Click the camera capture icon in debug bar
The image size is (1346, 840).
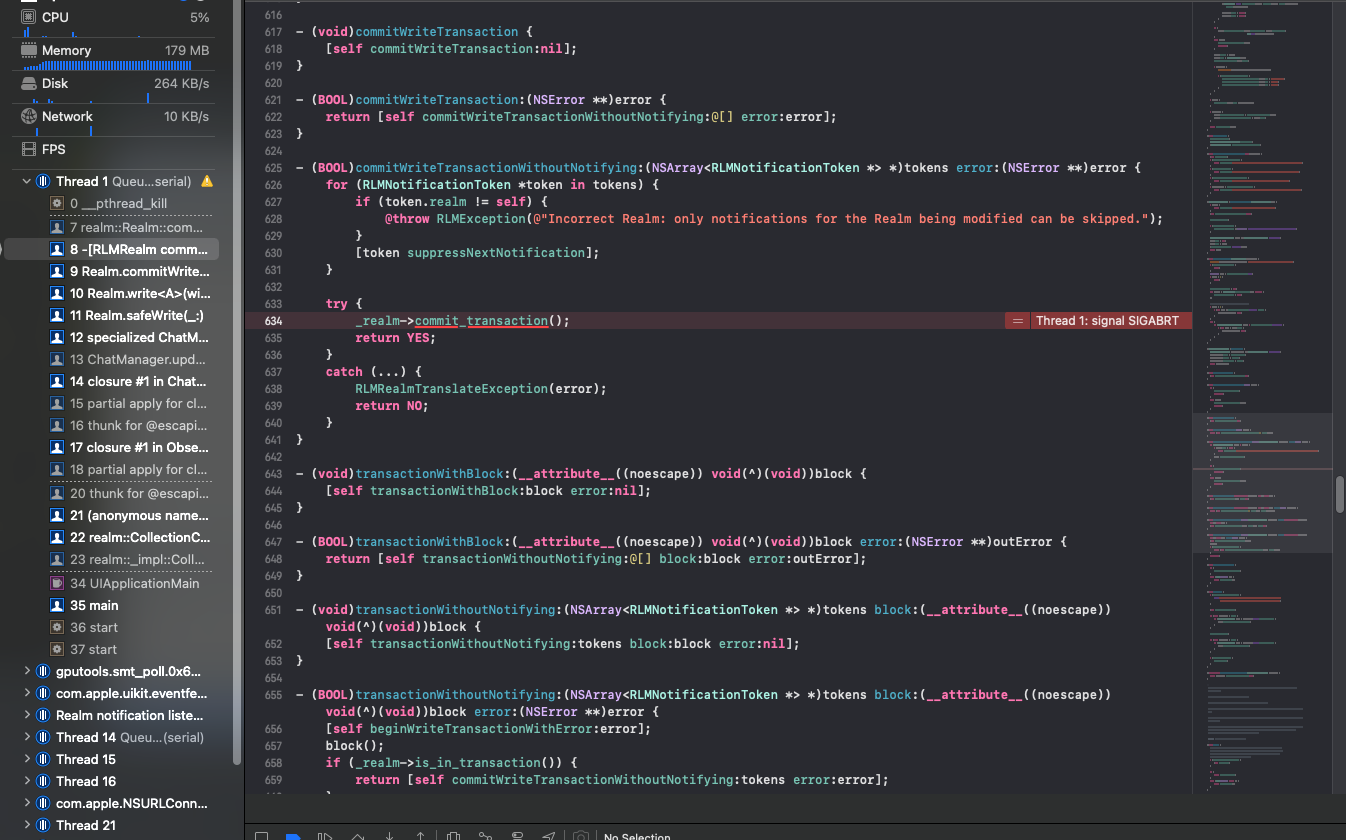pos(581,835)
